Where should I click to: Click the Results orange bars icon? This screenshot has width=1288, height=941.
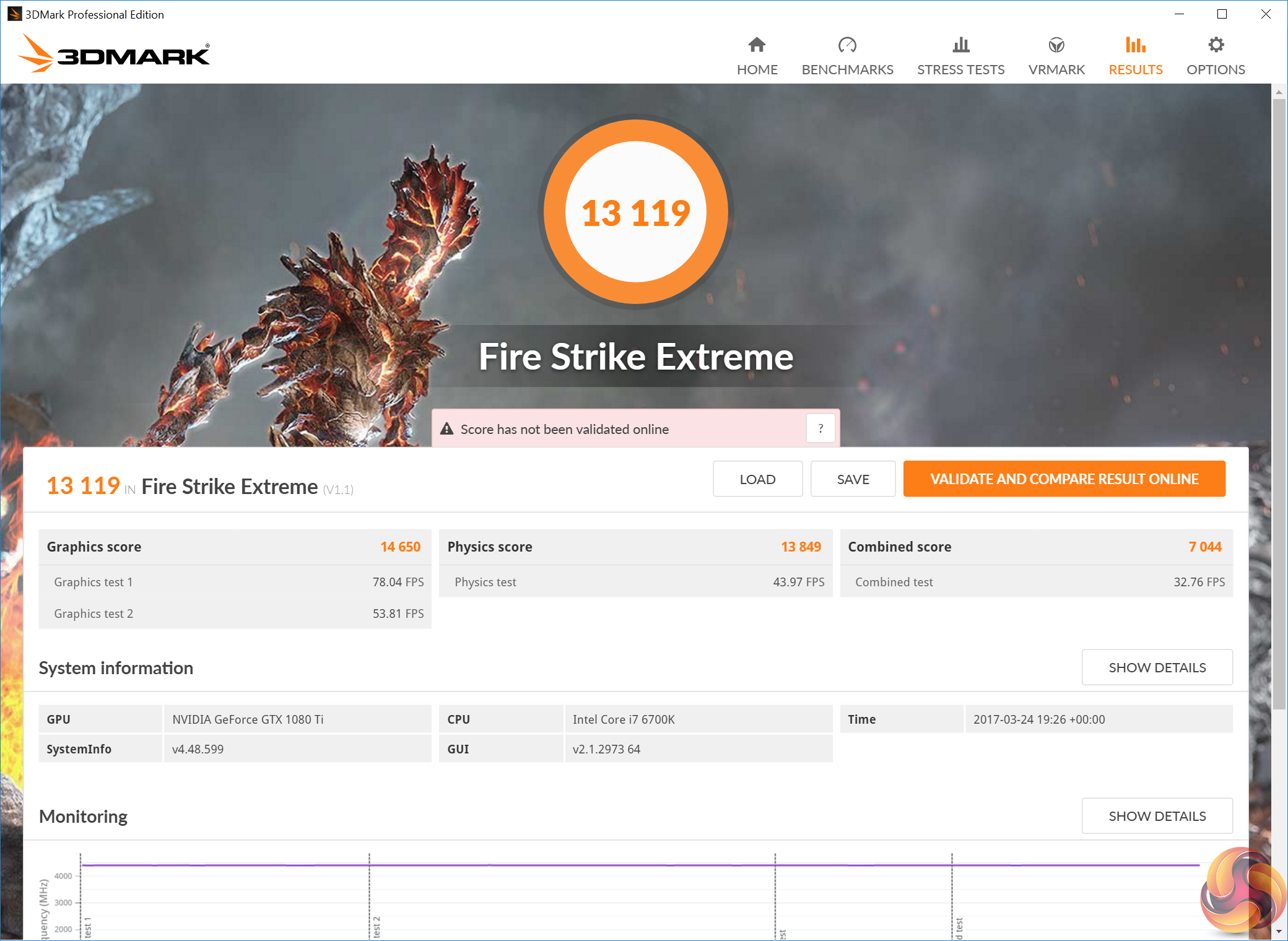pyautogui.click(x=1135, y=45)
